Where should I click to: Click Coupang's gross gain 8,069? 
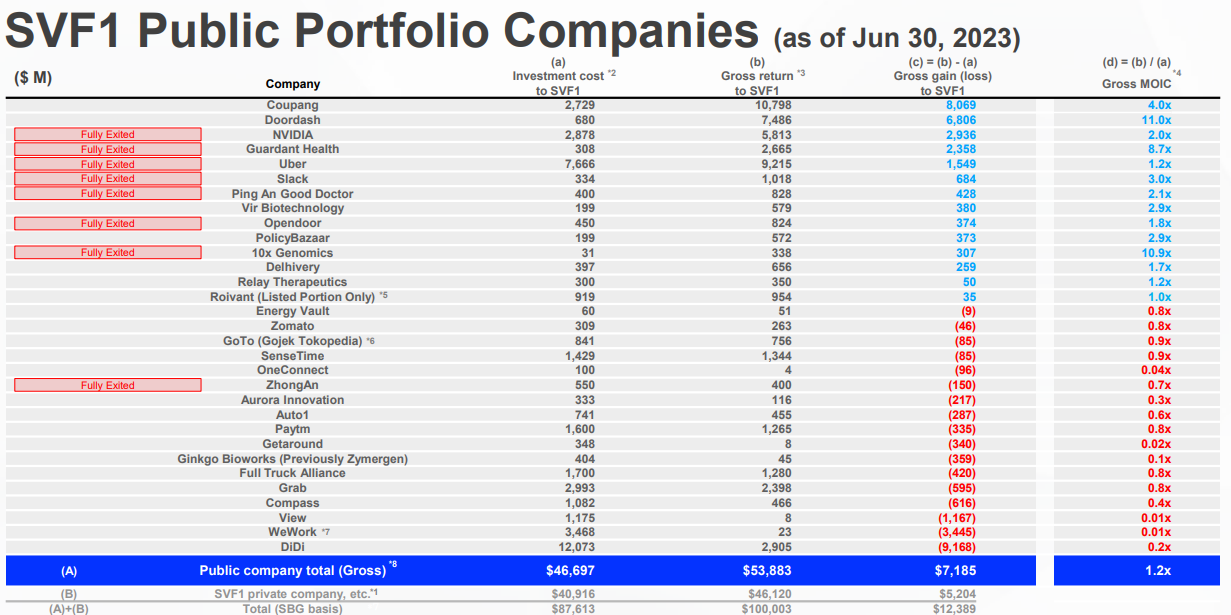coord(961,105)
